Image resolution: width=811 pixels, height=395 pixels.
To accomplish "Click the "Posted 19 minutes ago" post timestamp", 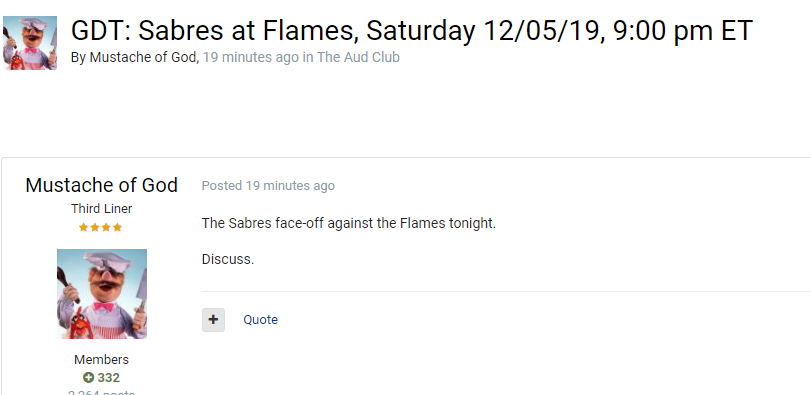I will click(268, 186).
